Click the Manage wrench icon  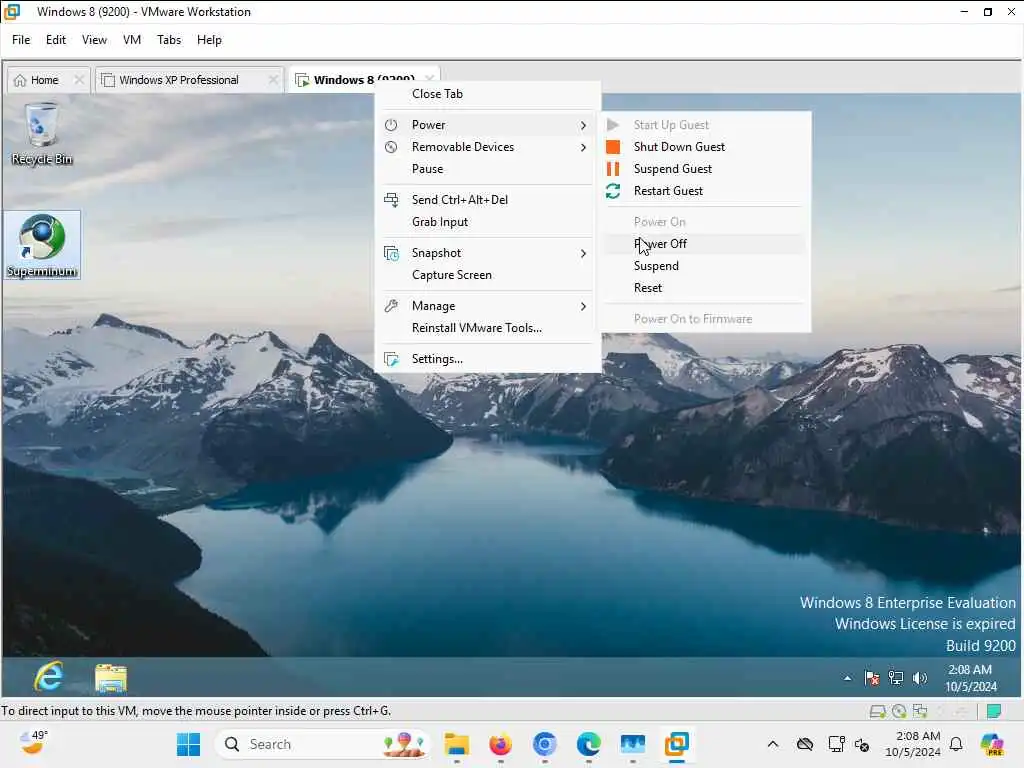(391, 306)
